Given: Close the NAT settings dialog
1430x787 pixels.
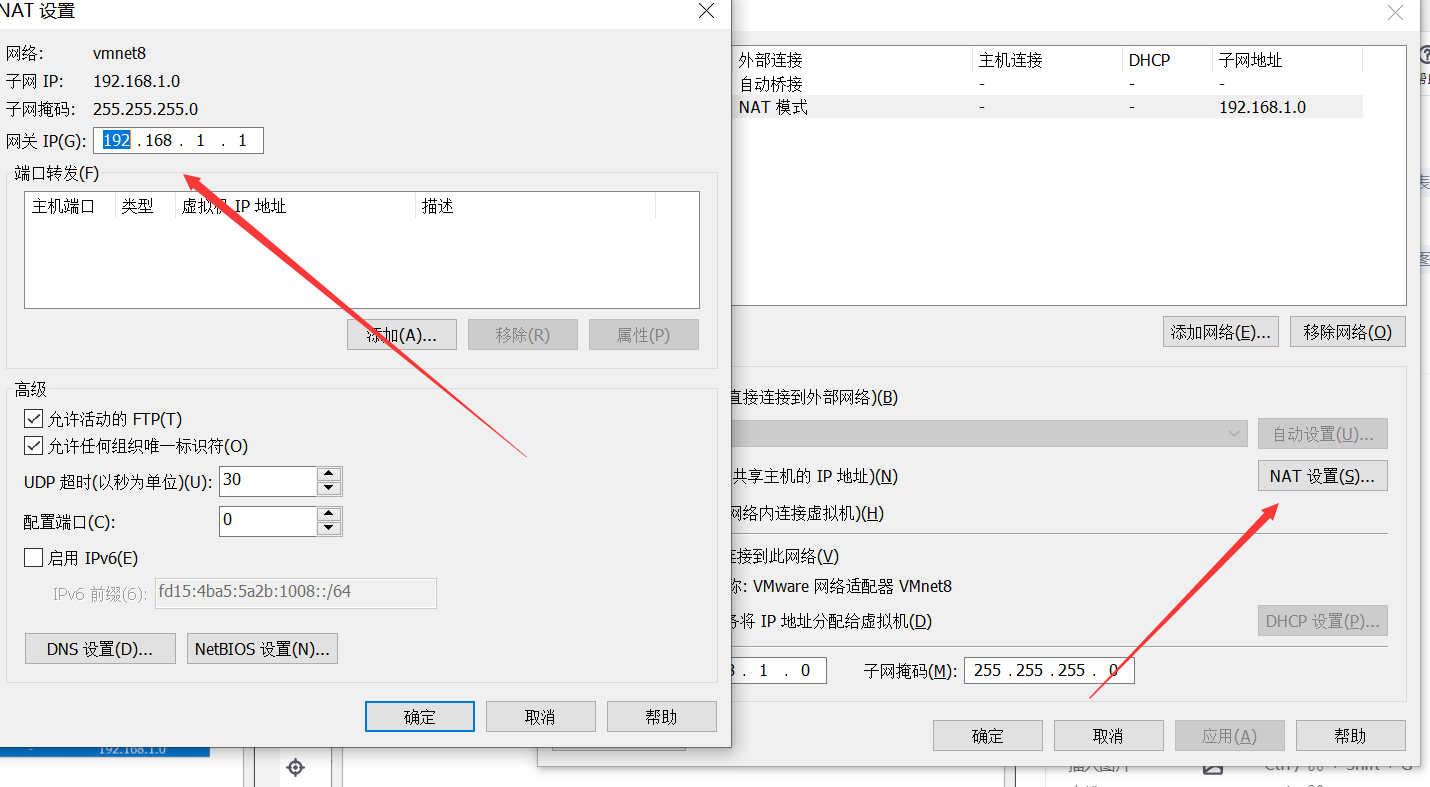Looking at the screenshot, I should (x=706, y=11).
